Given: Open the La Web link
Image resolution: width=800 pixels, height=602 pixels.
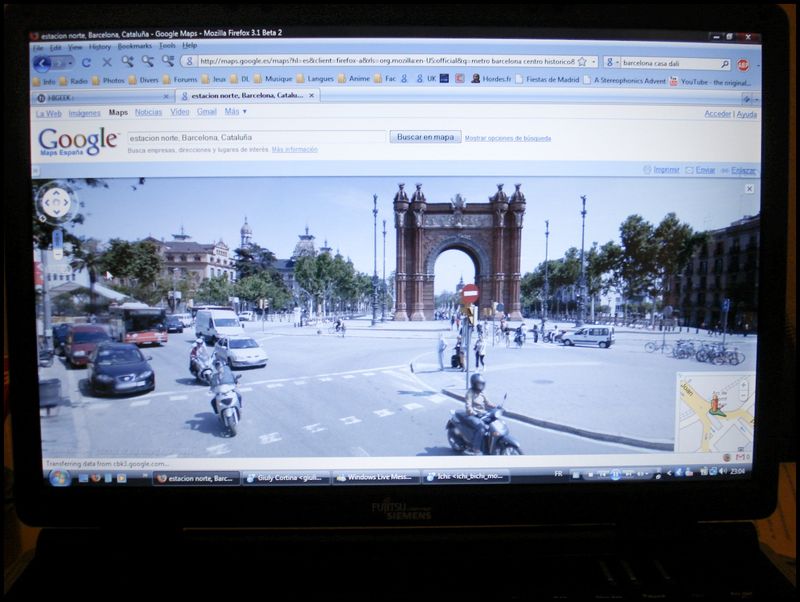Looking at the screenshot, I should coord(48,114).
